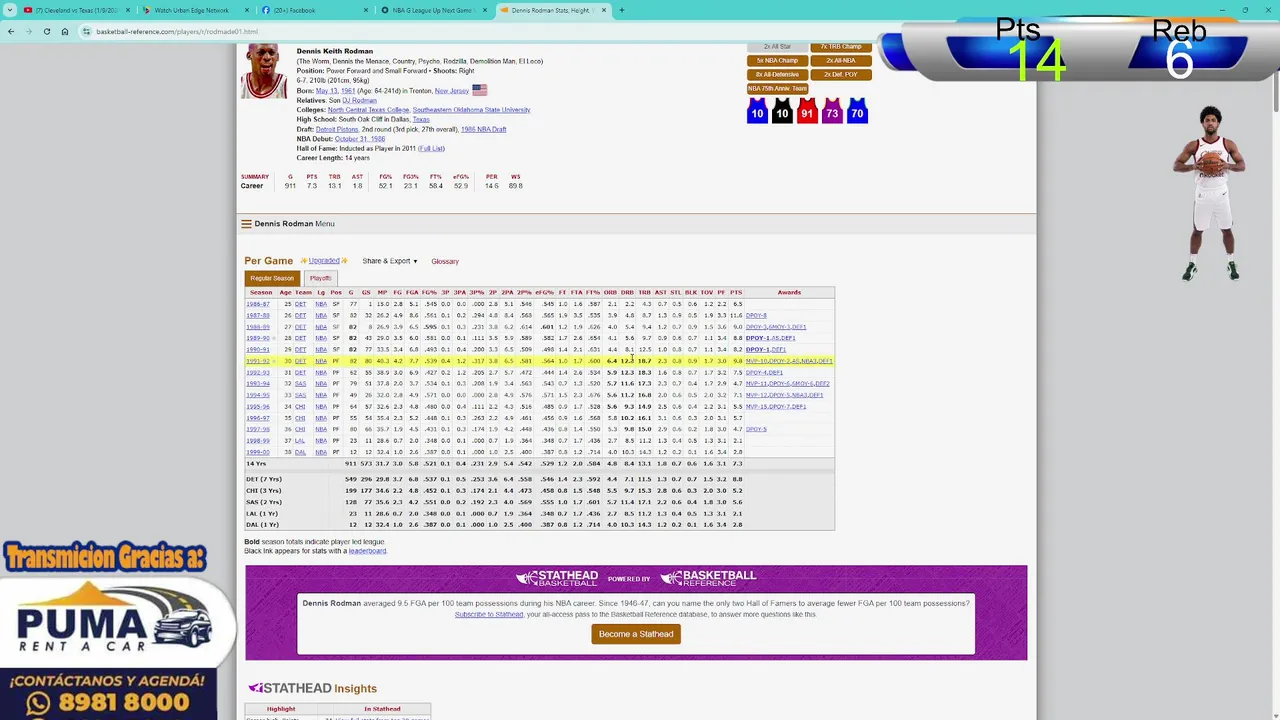Click the WhatsApp icon in Puma ad
Viewport: 1280px width, 720px height.
[38, 704]
